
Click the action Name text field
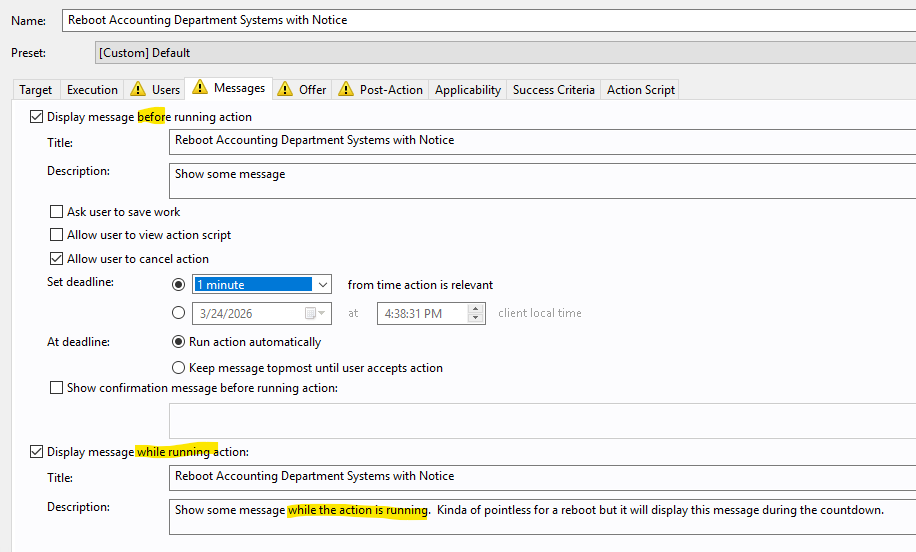point(480,20)
